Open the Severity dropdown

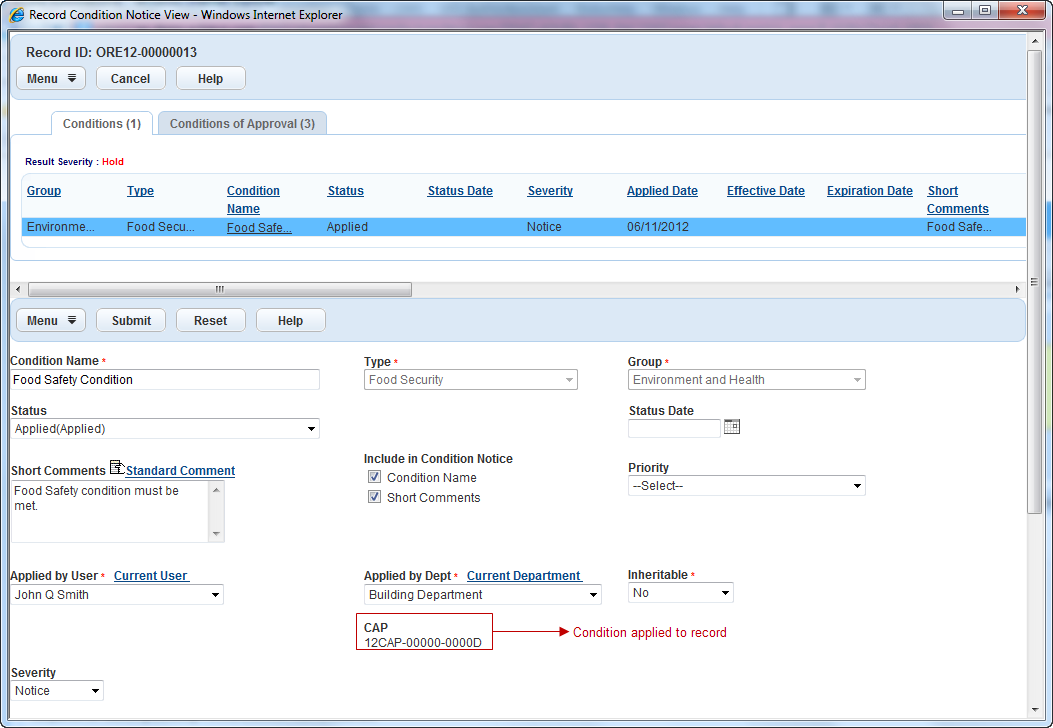point(57,691)
